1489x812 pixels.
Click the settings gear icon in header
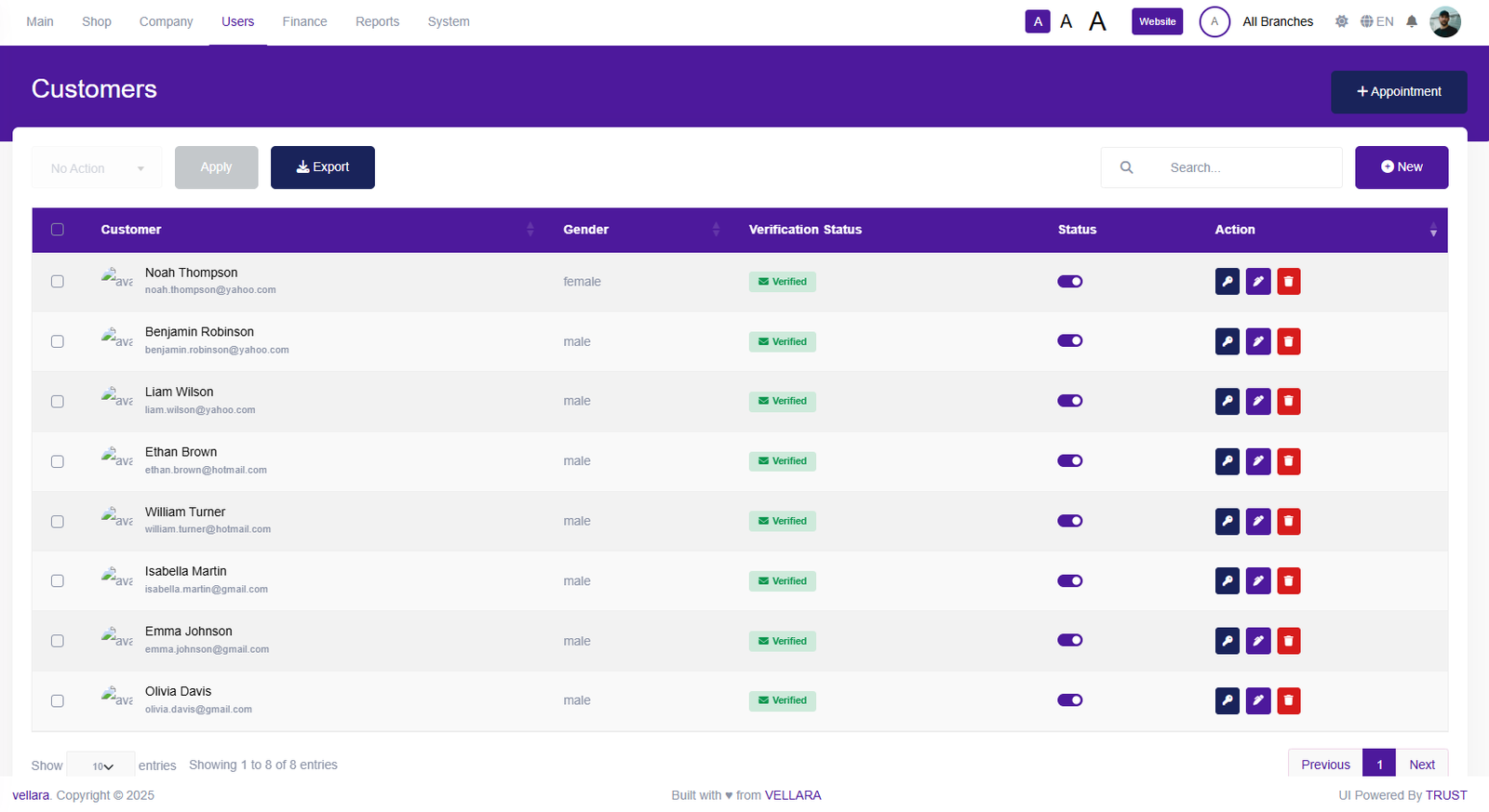[x=1341, y=21]
